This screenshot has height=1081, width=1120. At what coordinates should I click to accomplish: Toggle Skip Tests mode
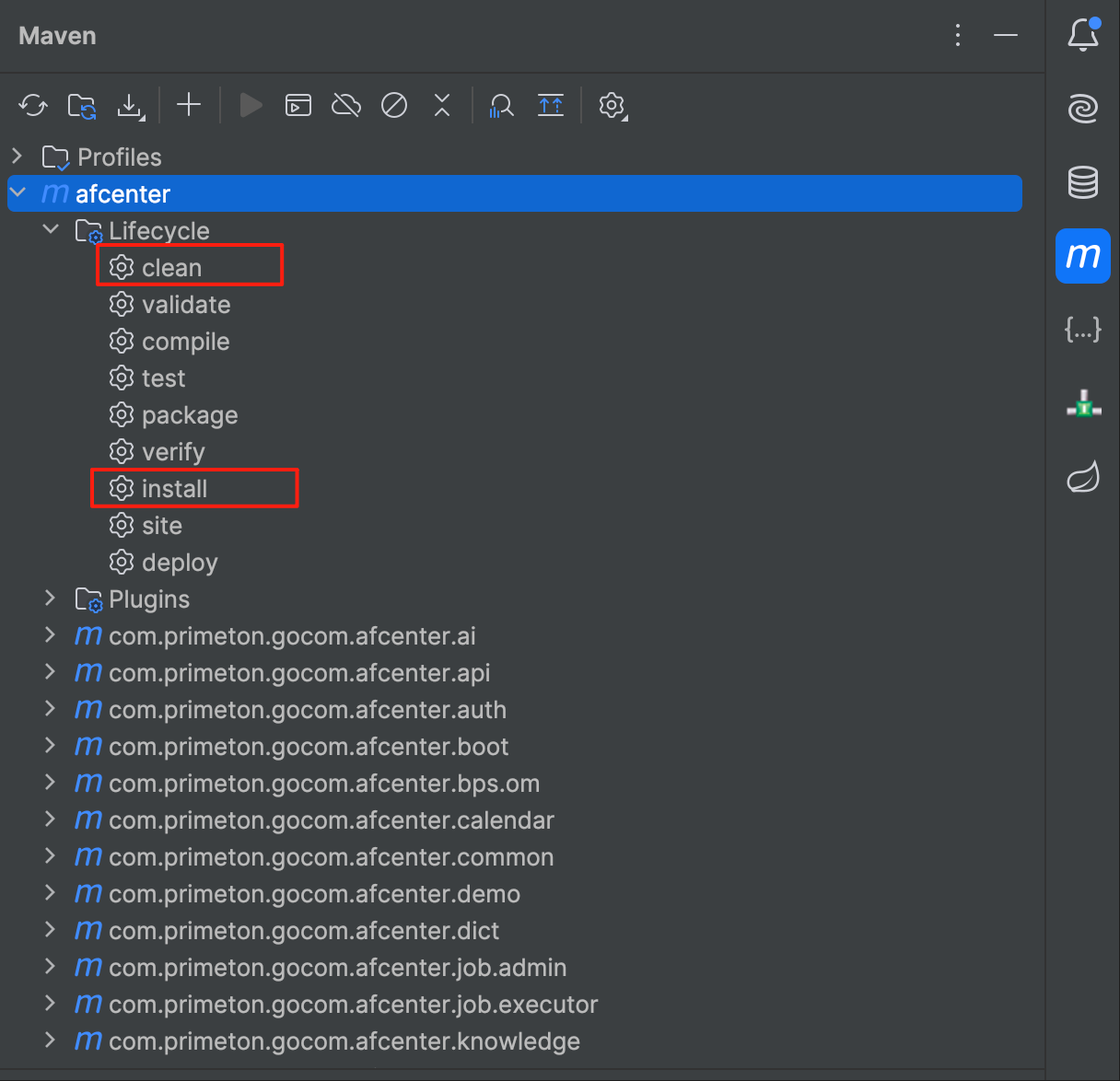(394, 106)
